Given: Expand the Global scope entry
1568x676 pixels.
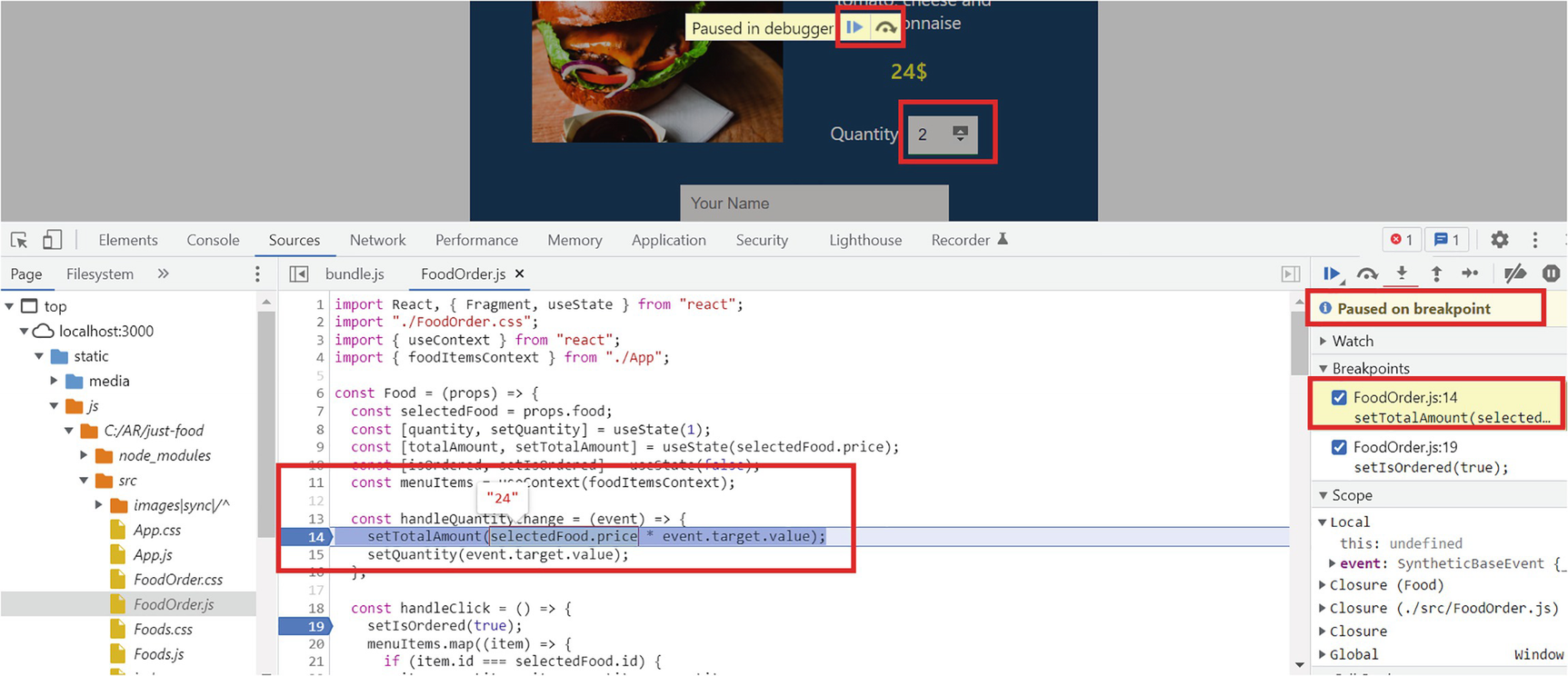Looking at the screenshot, I should tap(1323, 654).
